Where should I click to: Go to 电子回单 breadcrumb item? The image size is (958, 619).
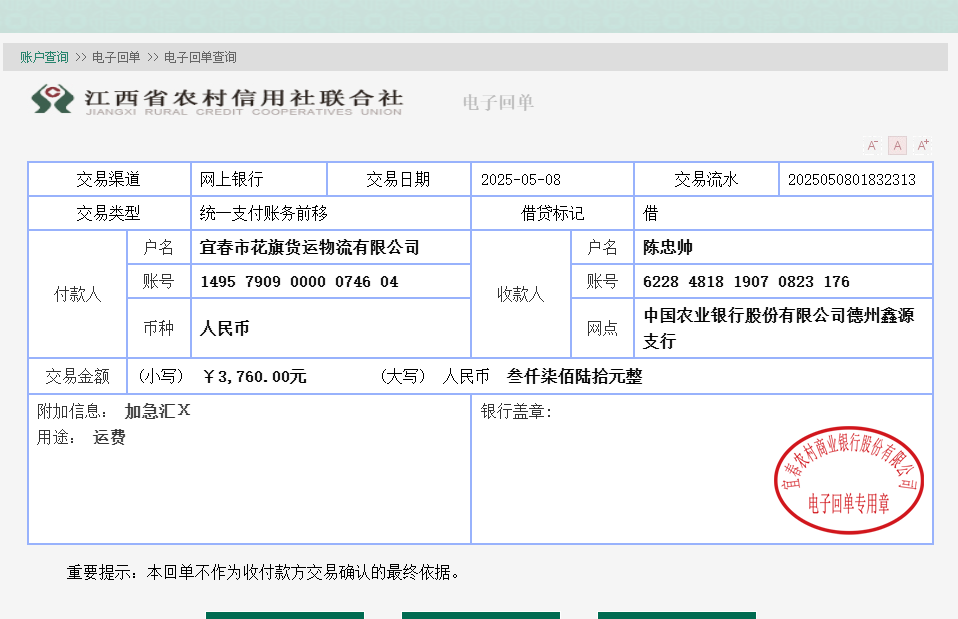point(116,57)
